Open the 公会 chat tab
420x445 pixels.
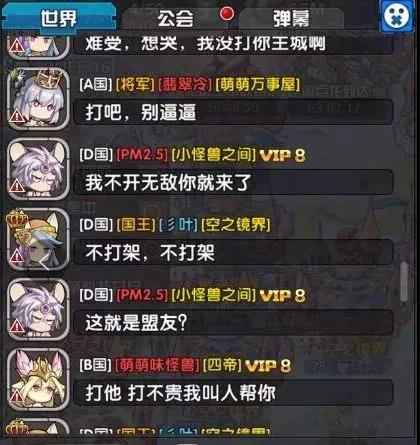[x=176, y=18]
